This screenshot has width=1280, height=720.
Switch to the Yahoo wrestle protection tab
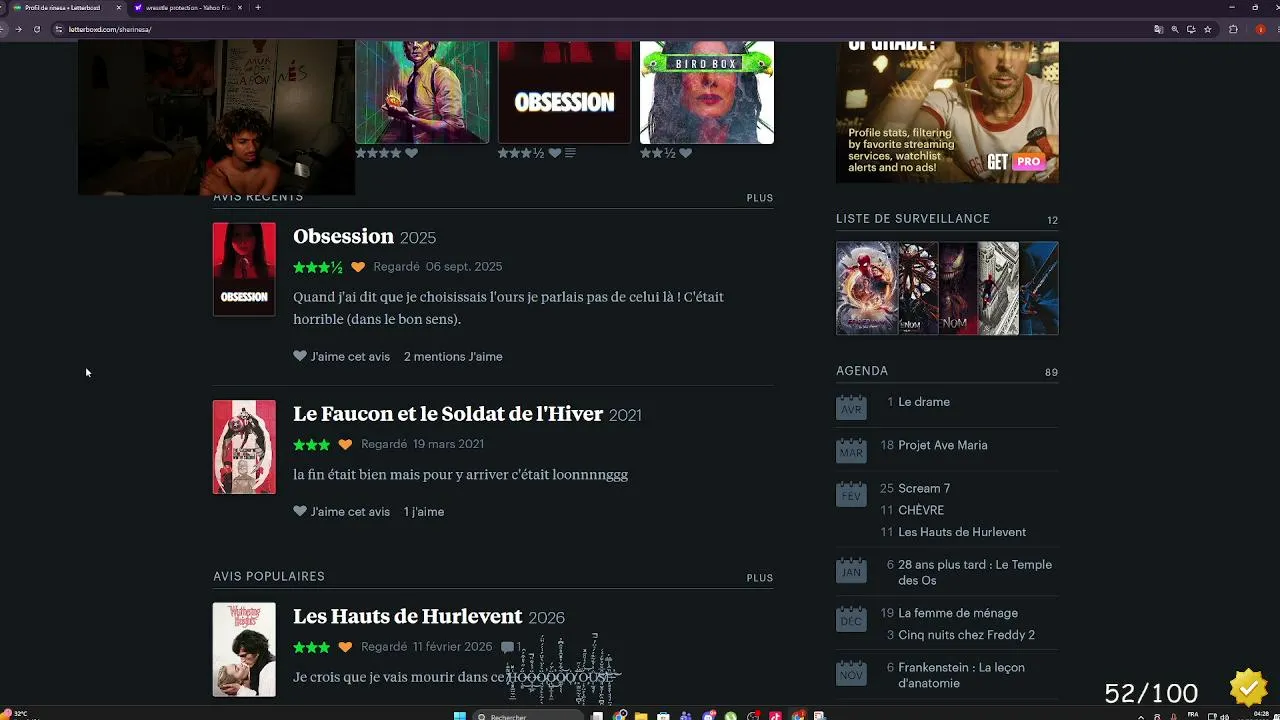tap(188, 7)
